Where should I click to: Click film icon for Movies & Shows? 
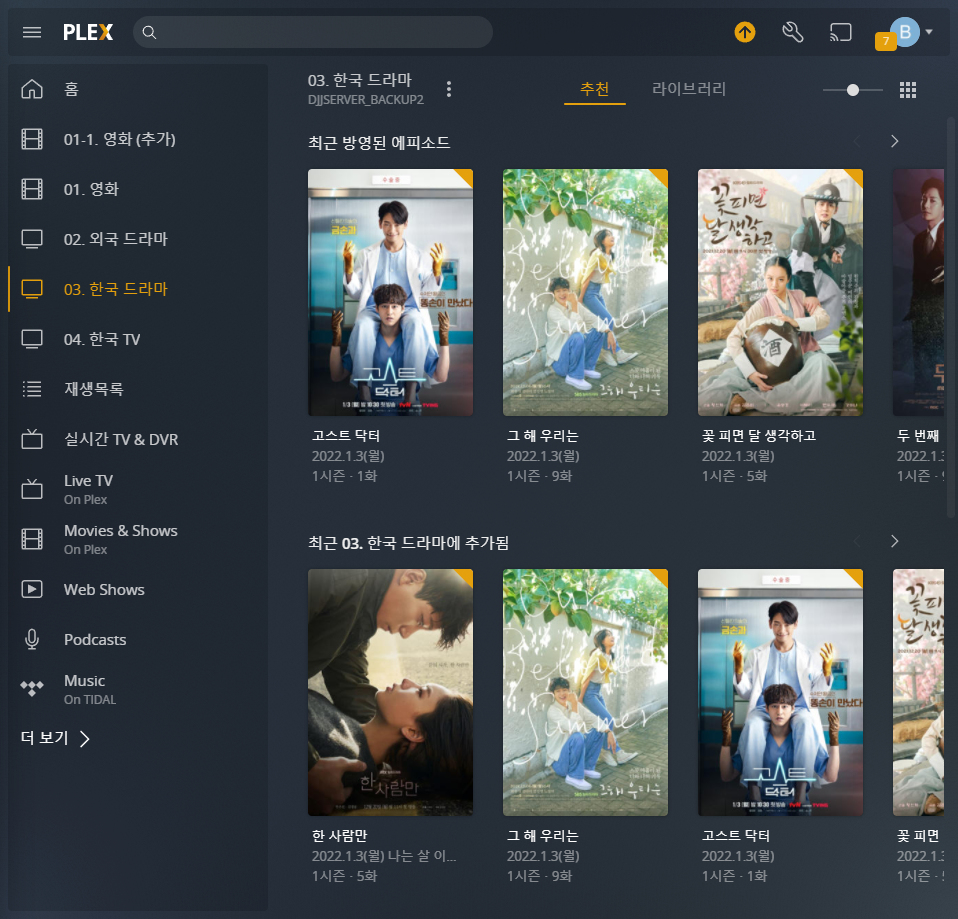[32, 539]
